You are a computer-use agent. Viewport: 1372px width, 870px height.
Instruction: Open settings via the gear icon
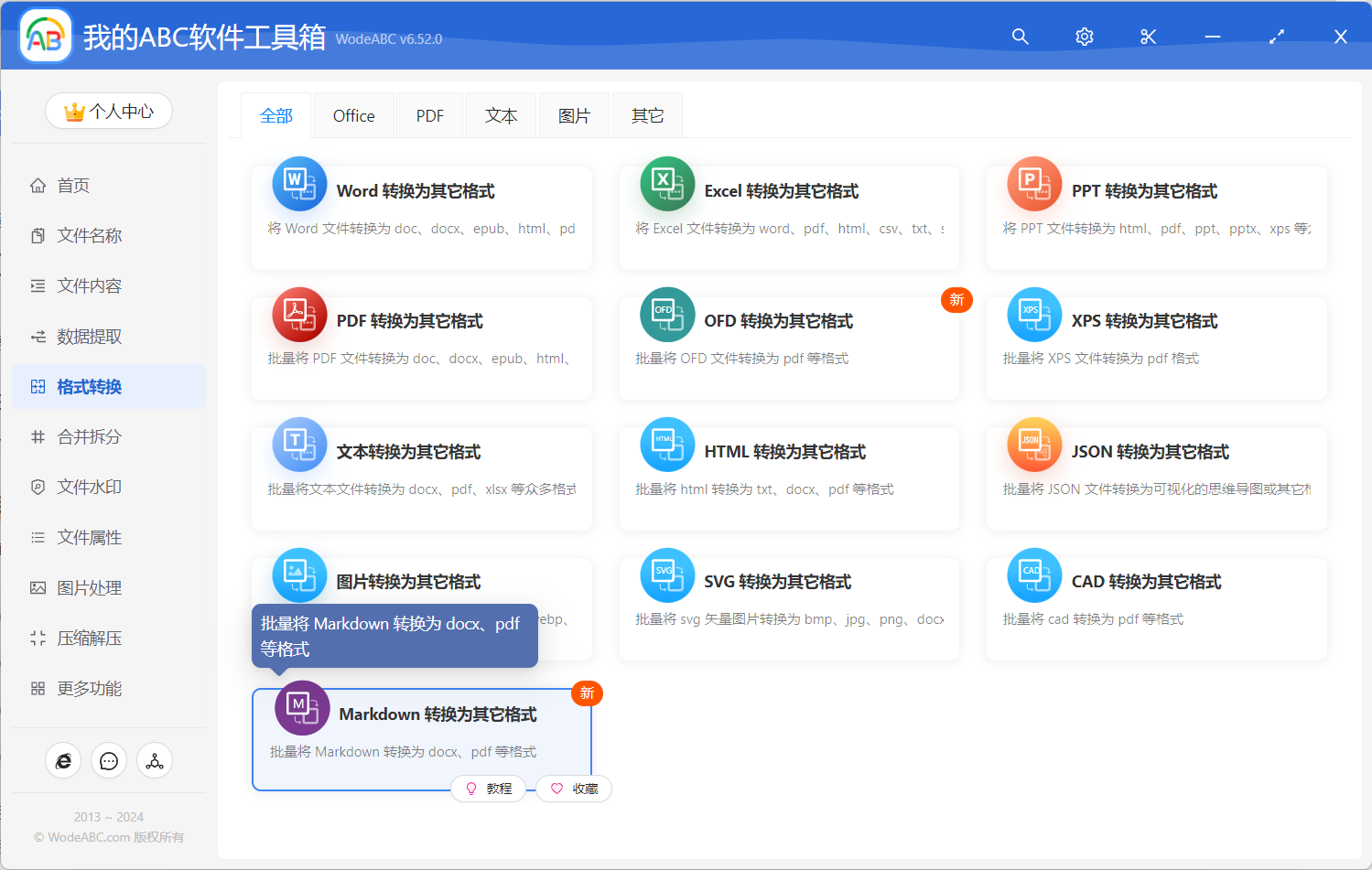pyautogui.click(x=1084, y=37)
